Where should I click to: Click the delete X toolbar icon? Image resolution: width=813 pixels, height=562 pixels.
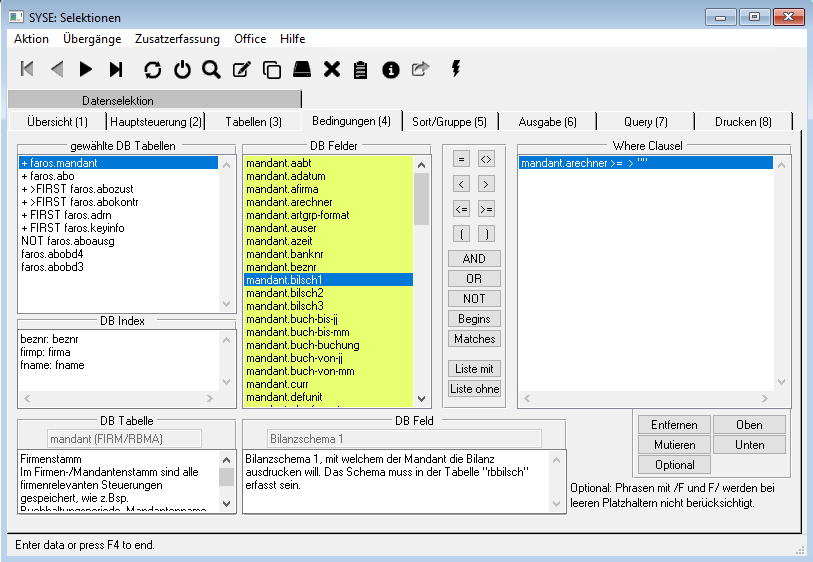332,69
